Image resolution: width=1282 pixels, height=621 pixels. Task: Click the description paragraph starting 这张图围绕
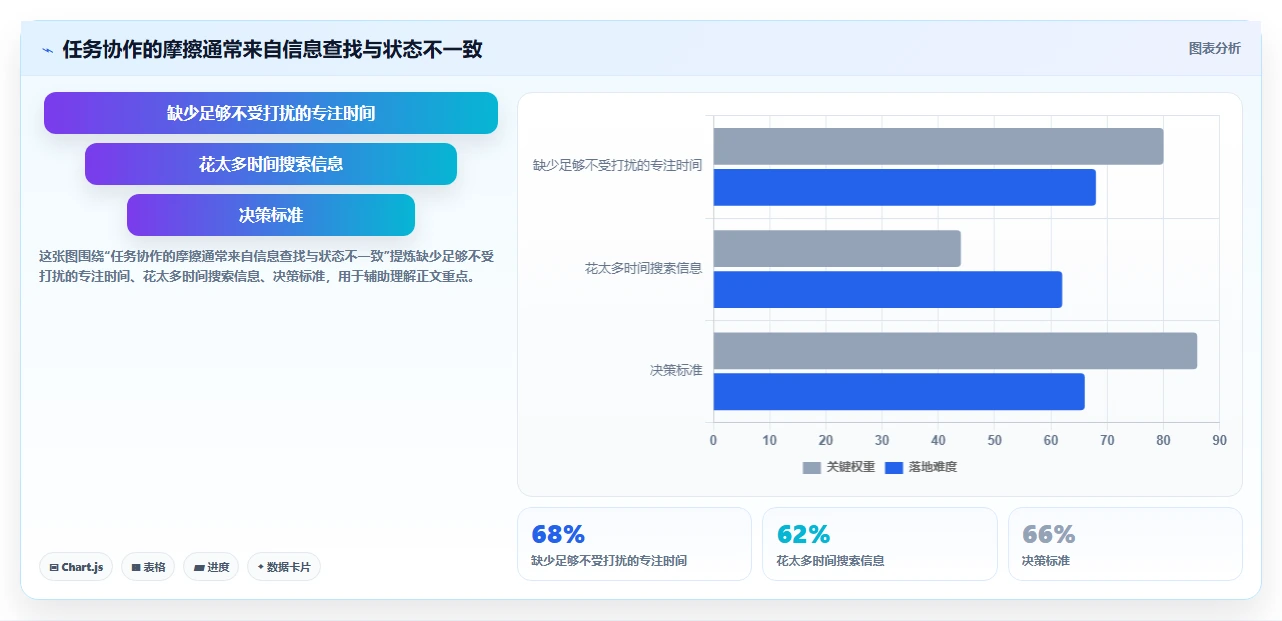point(266,266)
